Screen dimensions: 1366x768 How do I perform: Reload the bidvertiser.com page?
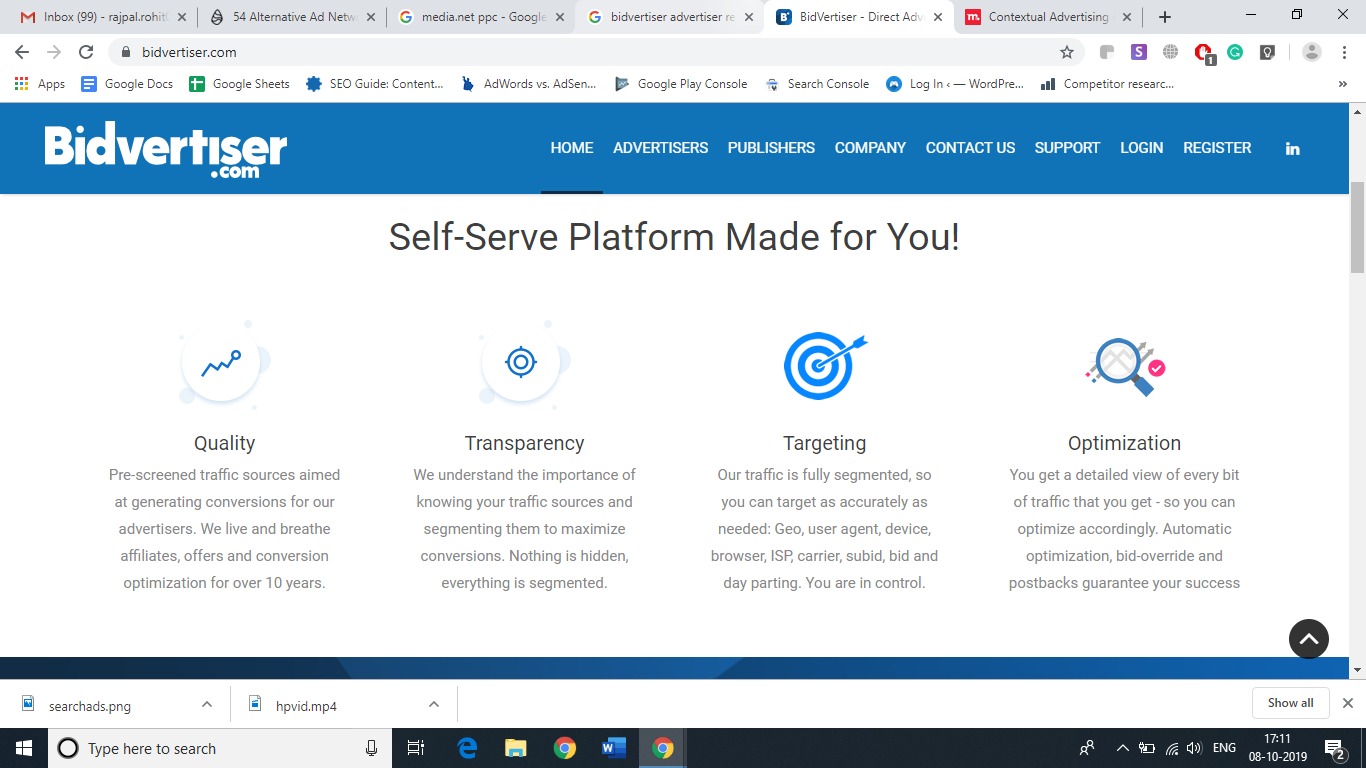(x=86, y=52)
